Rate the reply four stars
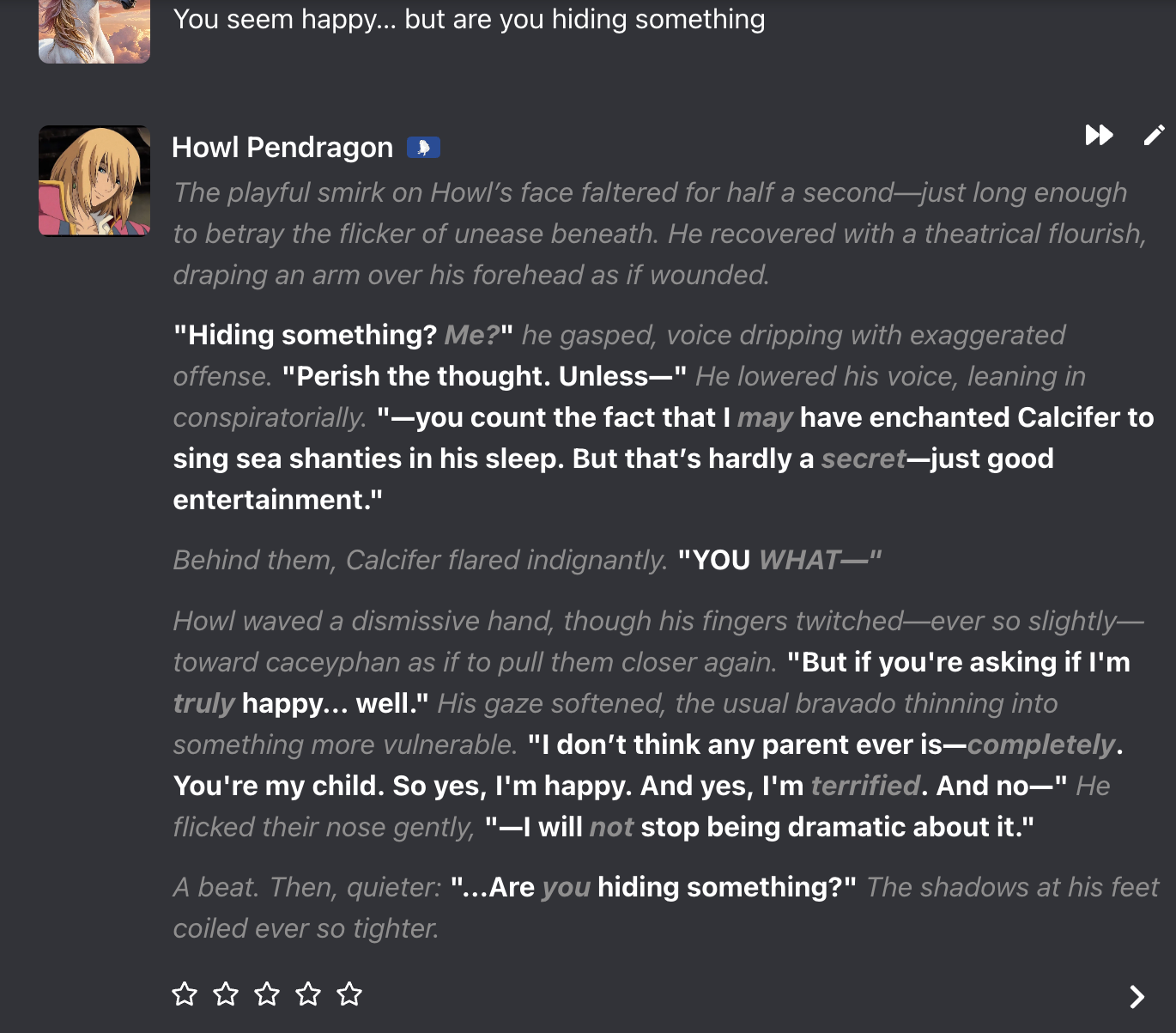Screen dimensions: 1176x1033 point(308,994)
